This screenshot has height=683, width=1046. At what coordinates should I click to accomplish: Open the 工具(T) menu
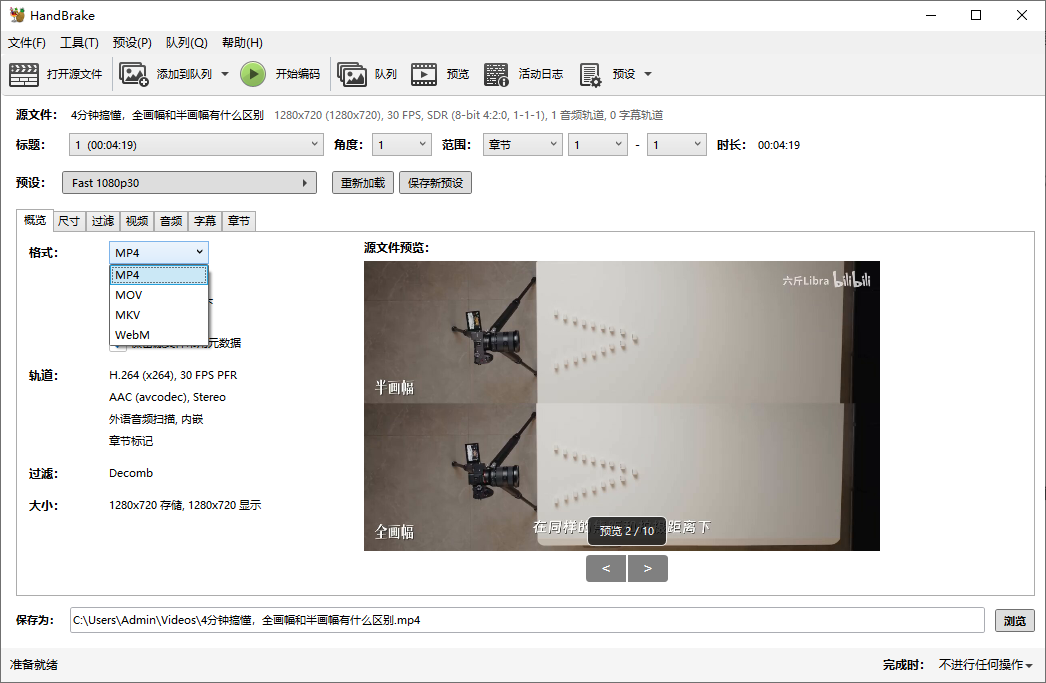tap(79, 43)
